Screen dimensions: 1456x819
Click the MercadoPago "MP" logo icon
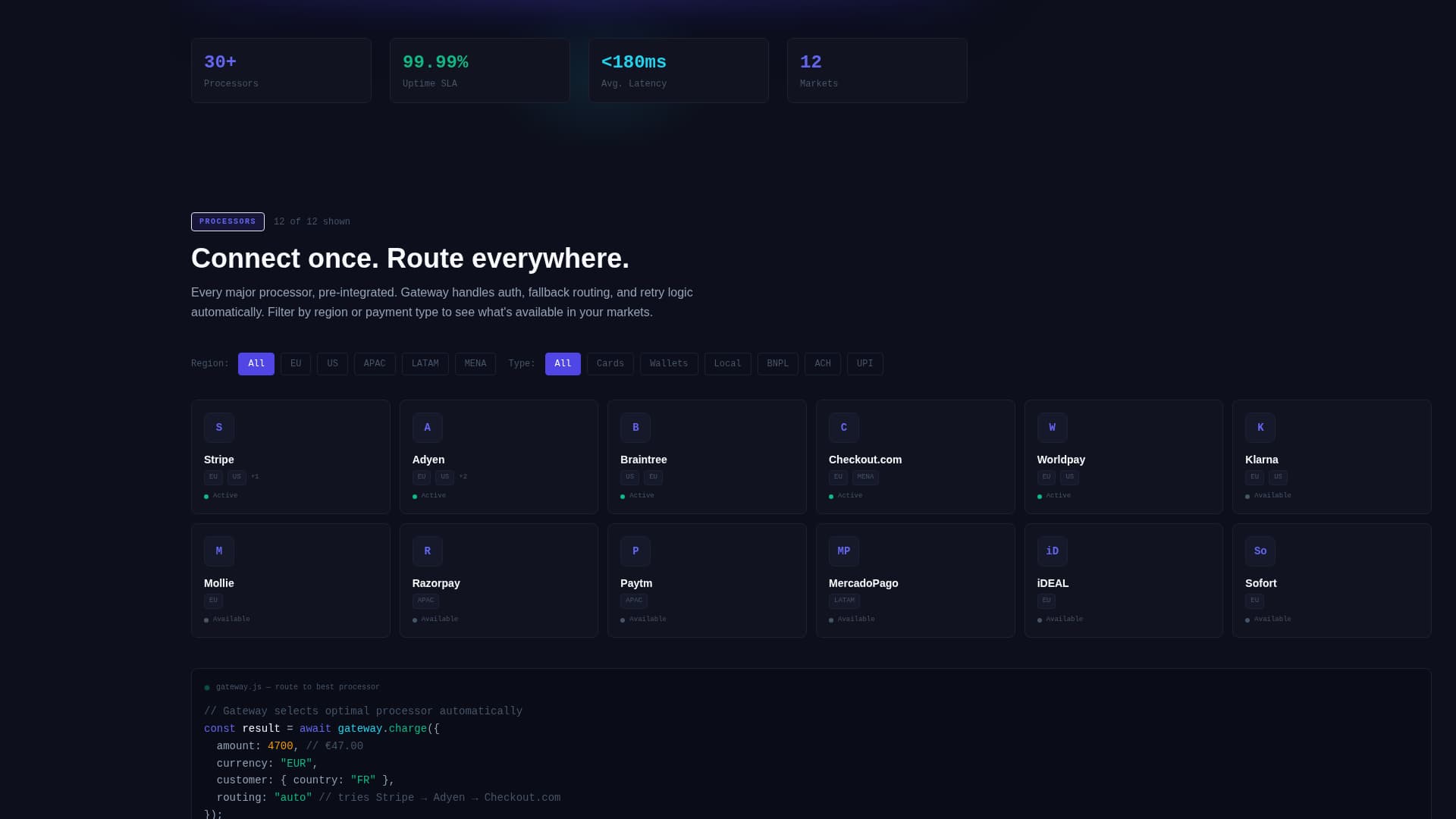tap(843, 551)
